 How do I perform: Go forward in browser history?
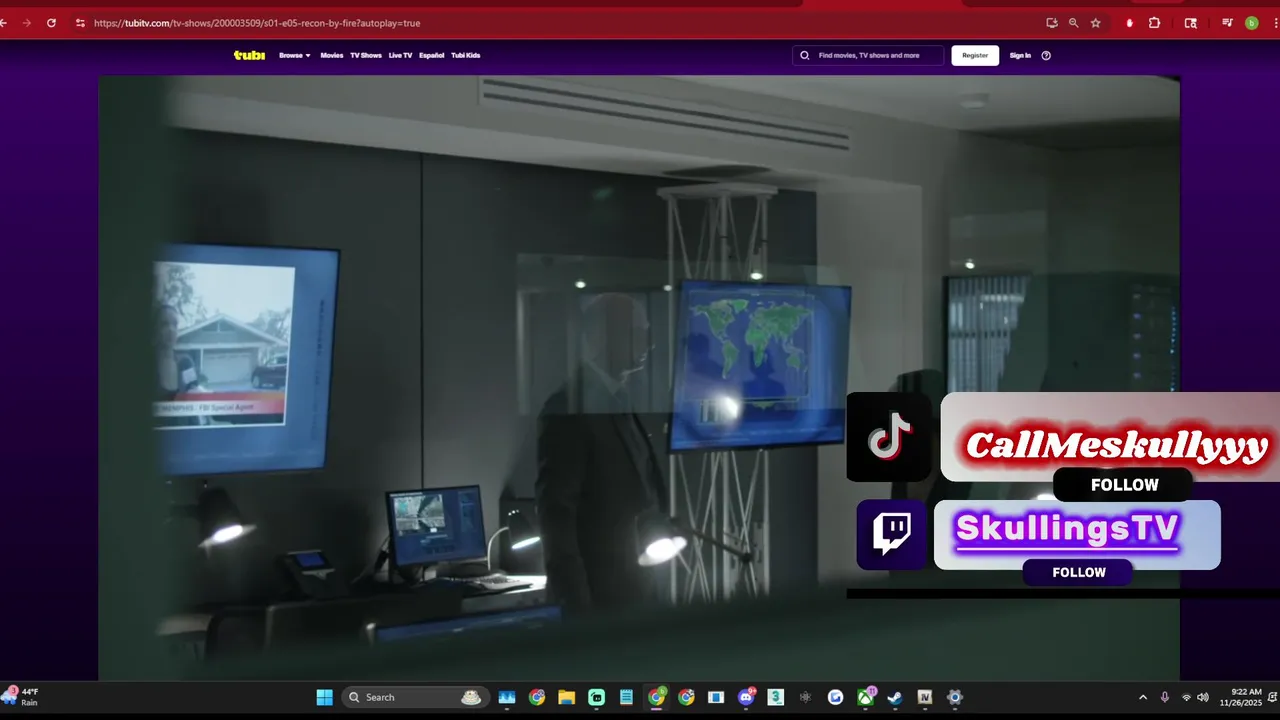tap(26, 23)
